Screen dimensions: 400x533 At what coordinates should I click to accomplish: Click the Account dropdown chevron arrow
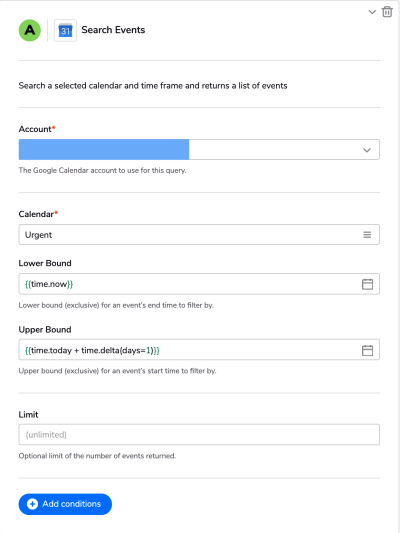(367, 150)
